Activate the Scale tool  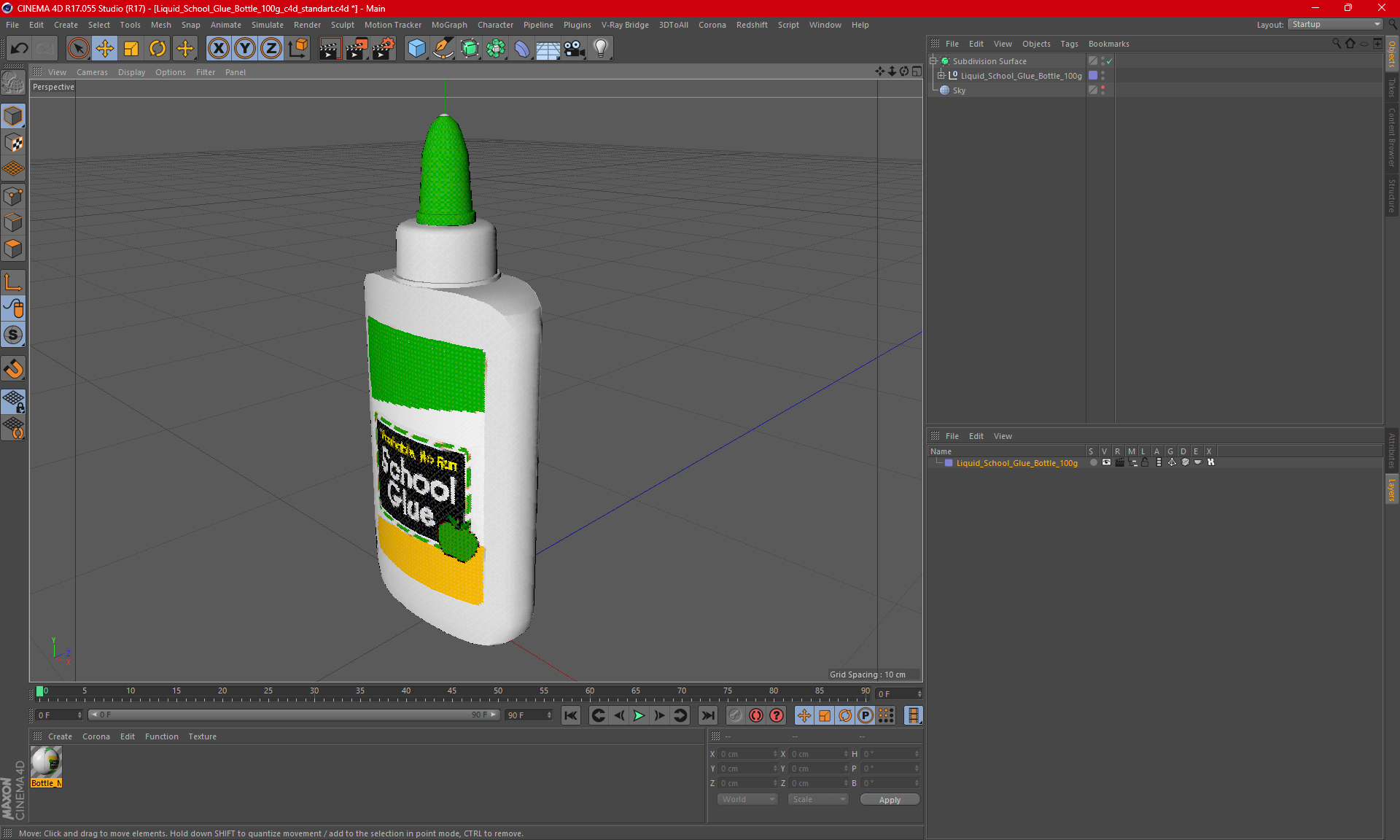click(x=131, y=49)
